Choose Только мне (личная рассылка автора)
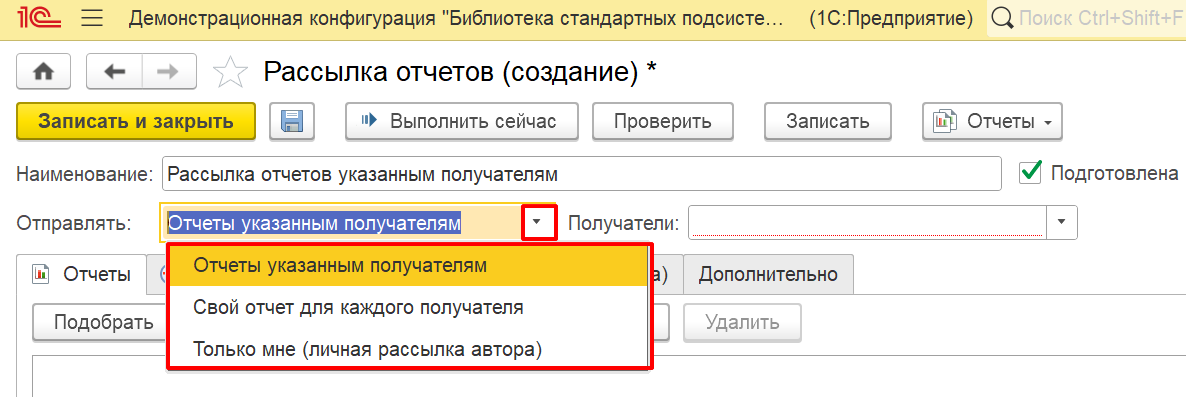 [408, 349]
